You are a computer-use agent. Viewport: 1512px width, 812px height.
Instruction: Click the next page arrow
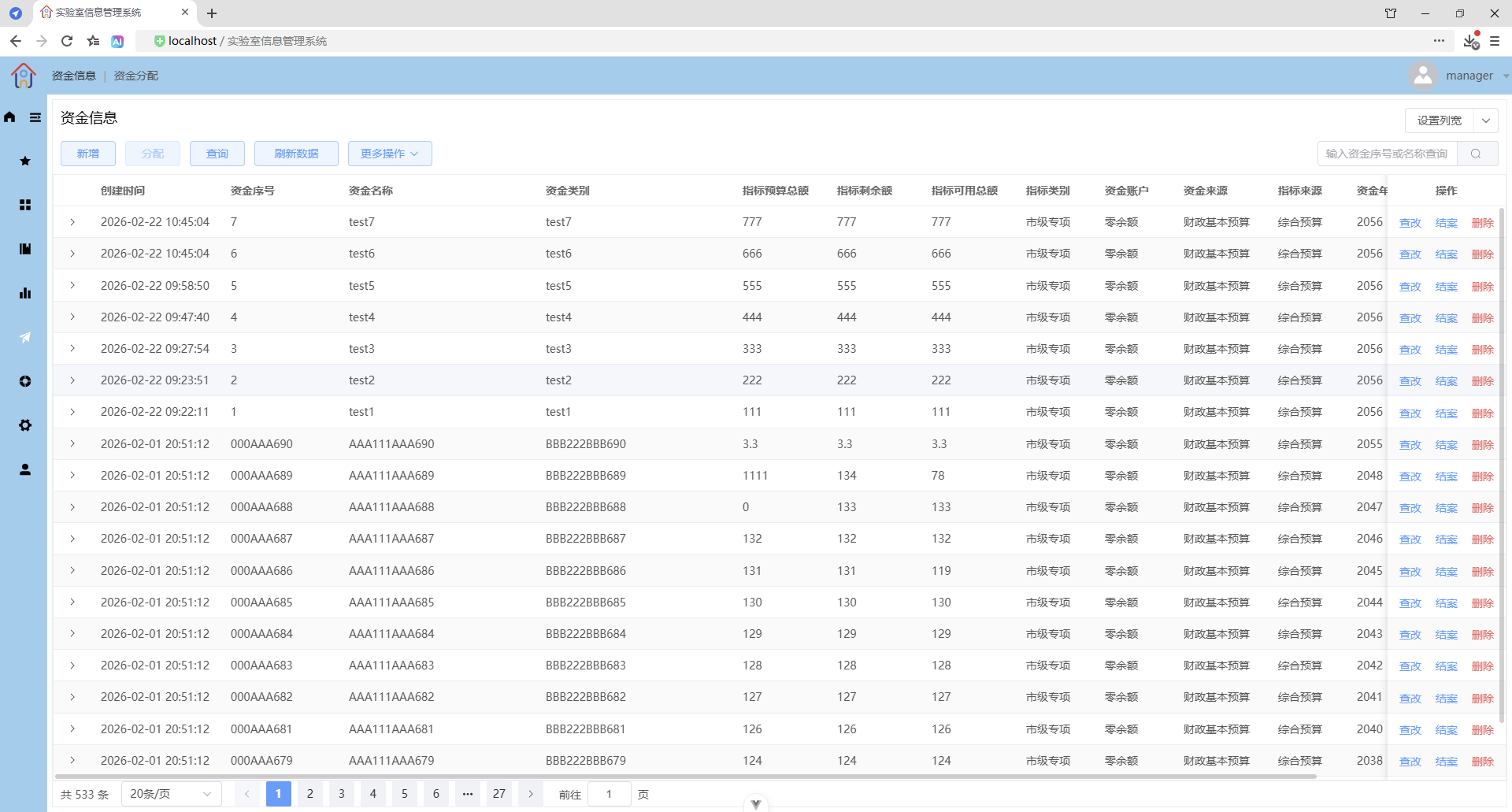tap(531, 794)
